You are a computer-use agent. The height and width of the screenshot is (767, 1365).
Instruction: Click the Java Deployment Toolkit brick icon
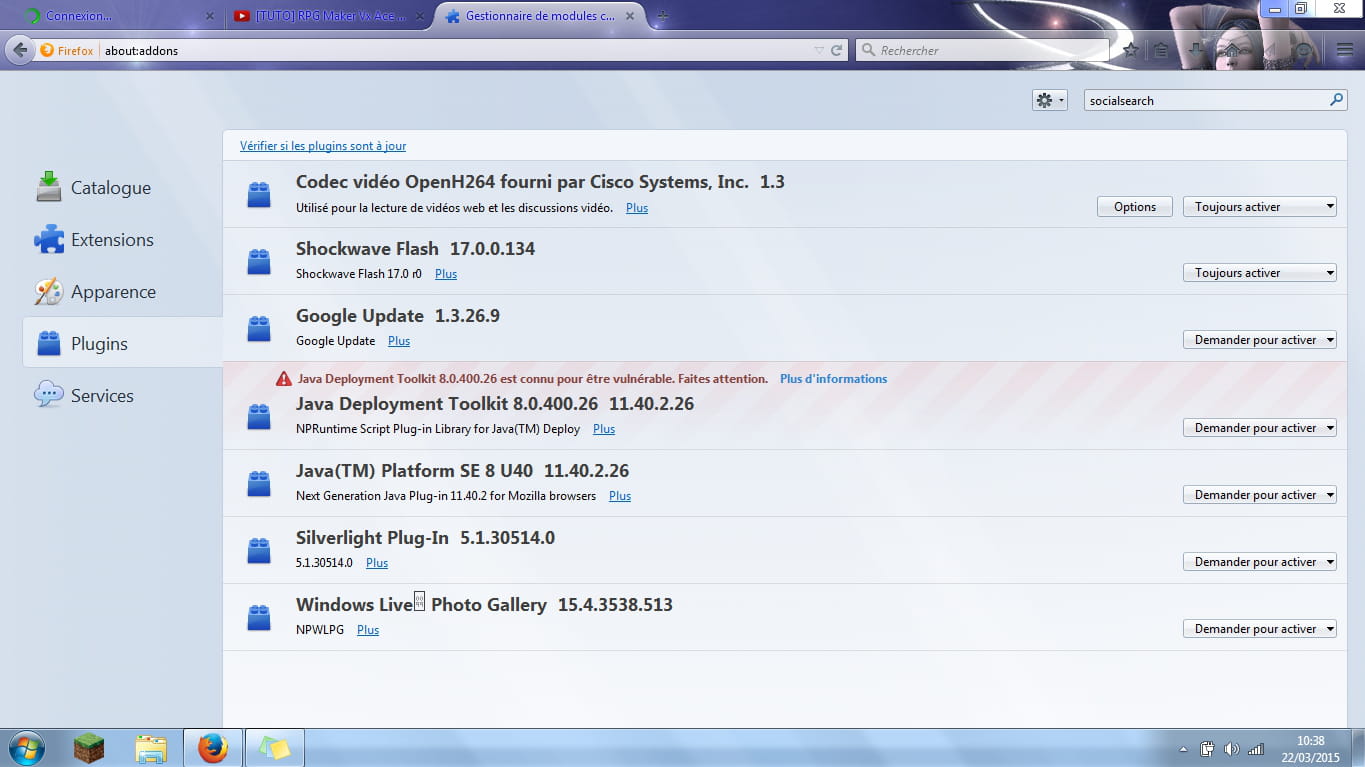(x=259, y=416)
